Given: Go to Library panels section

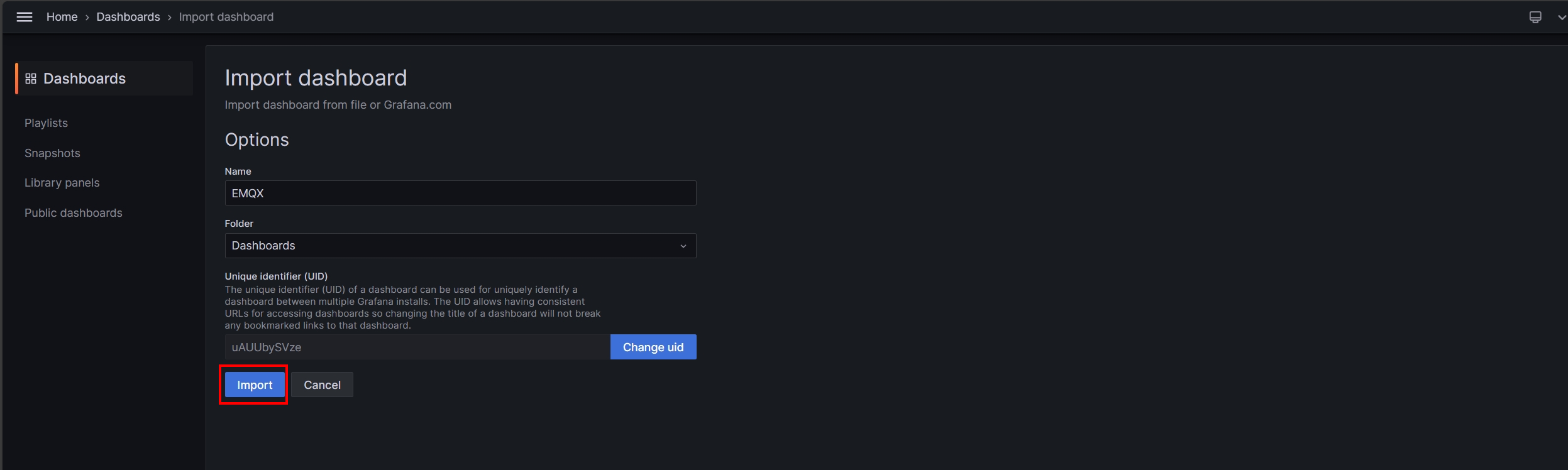Looking at the screenshot, I should coord(62,183).
